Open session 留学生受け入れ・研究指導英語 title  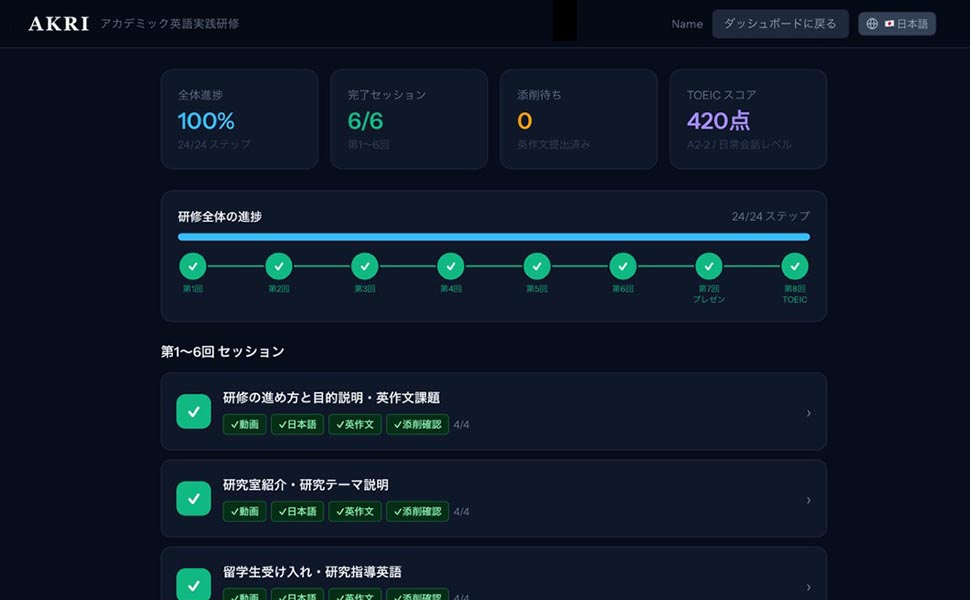(x=312, y=572)
